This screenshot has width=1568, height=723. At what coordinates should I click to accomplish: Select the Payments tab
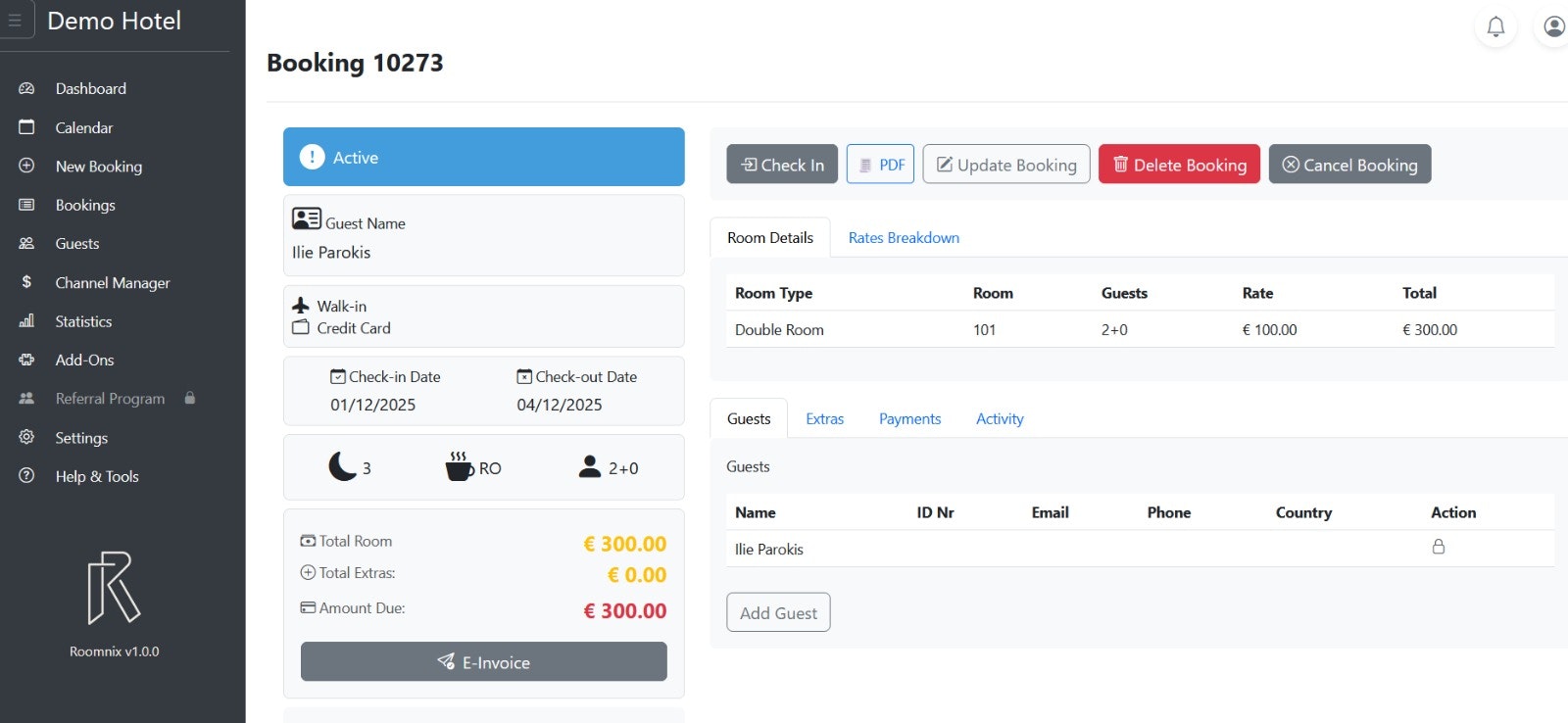pyautogui.click(x=909, y=418)
